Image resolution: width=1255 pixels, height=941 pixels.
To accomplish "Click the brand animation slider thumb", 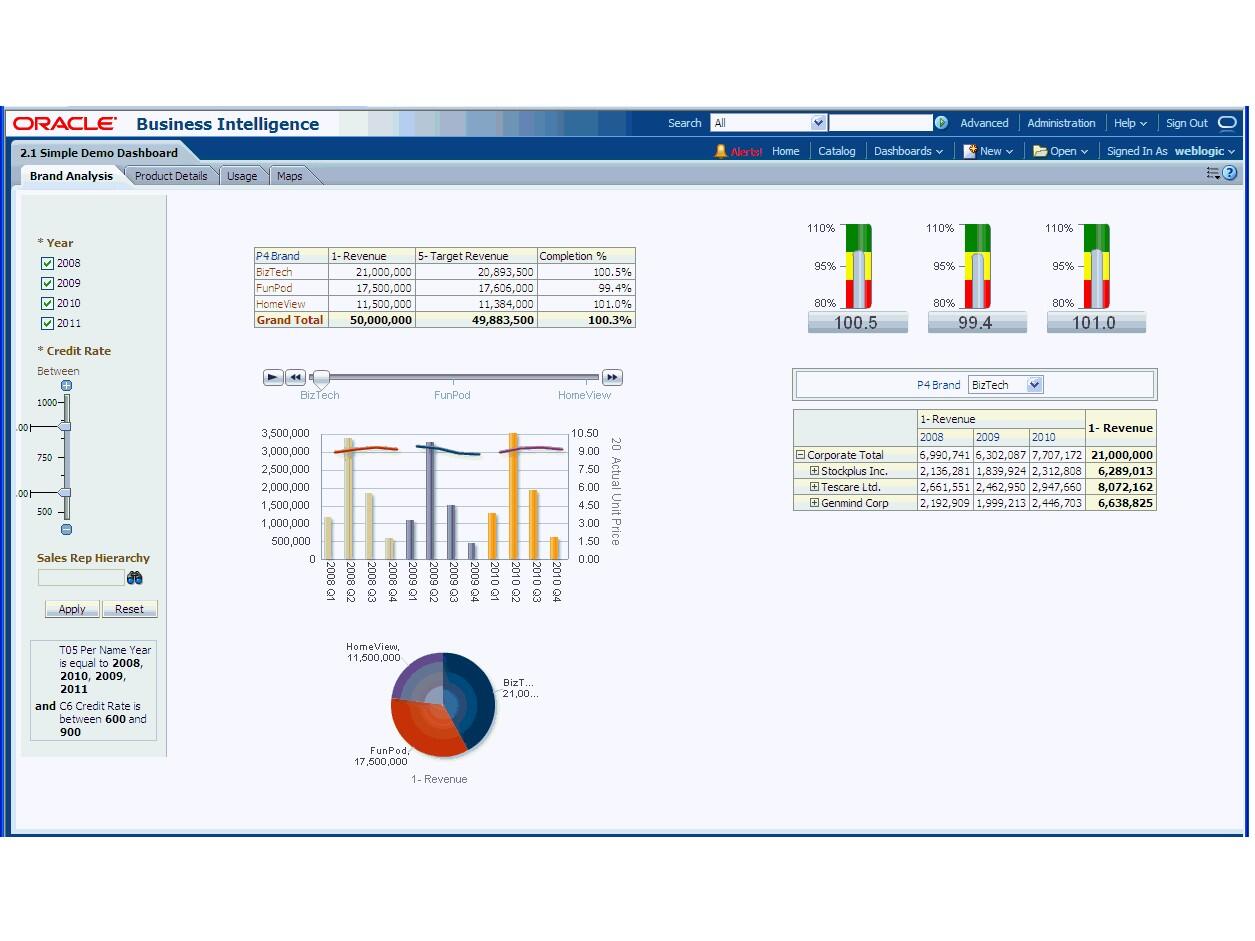I will tap(320, 380).
